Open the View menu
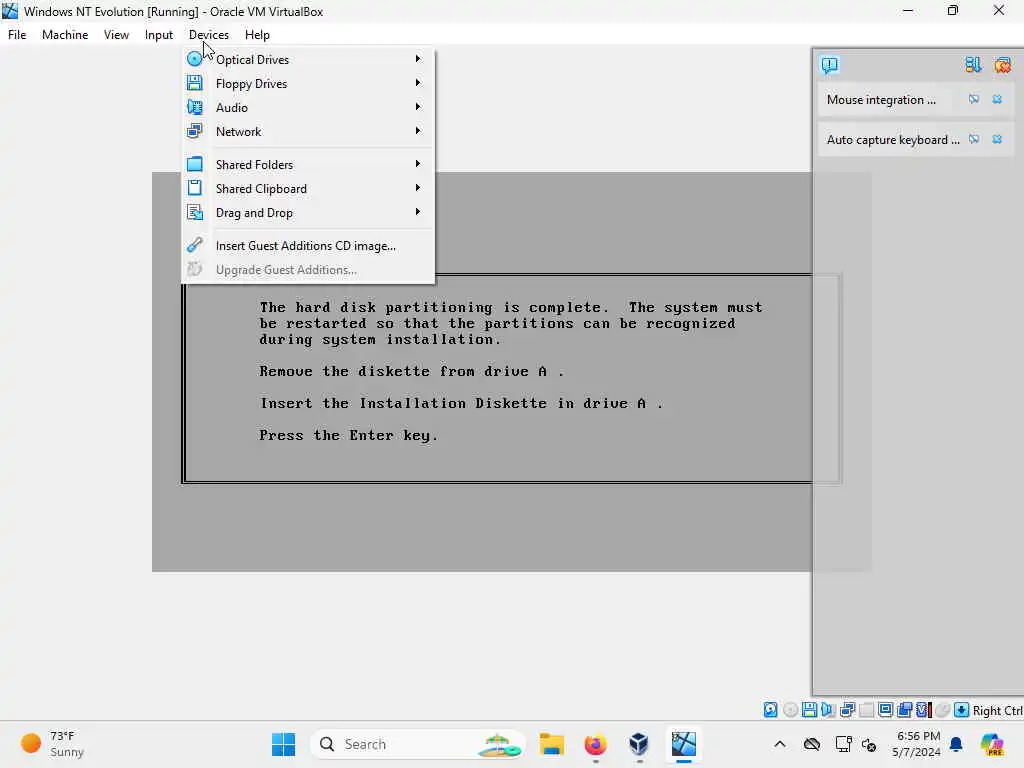 (x=116, y=35)
